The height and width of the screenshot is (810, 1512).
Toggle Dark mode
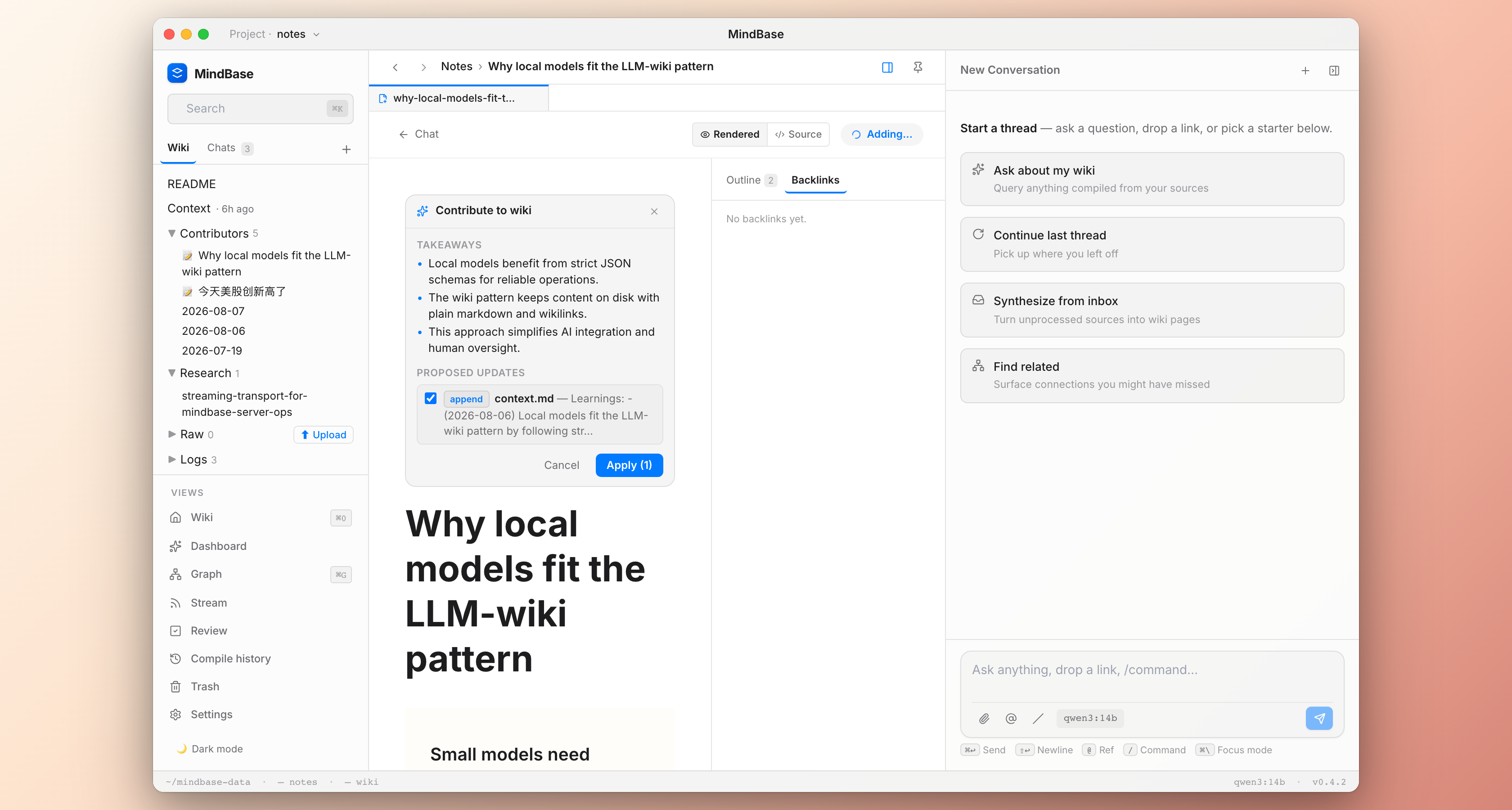(210, 749)
